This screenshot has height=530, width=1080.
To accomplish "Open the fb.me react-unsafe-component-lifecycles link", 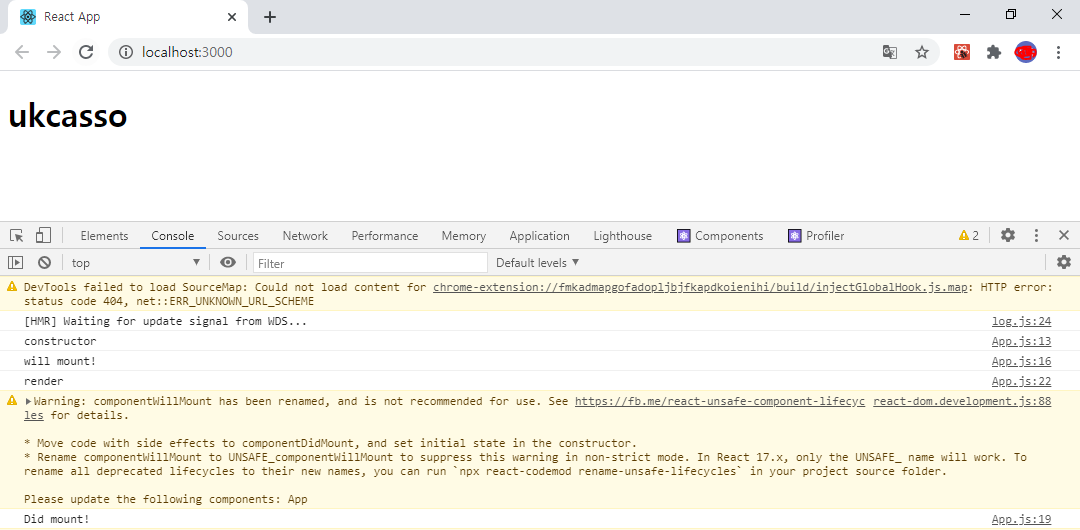I will [x=720, y=401].
